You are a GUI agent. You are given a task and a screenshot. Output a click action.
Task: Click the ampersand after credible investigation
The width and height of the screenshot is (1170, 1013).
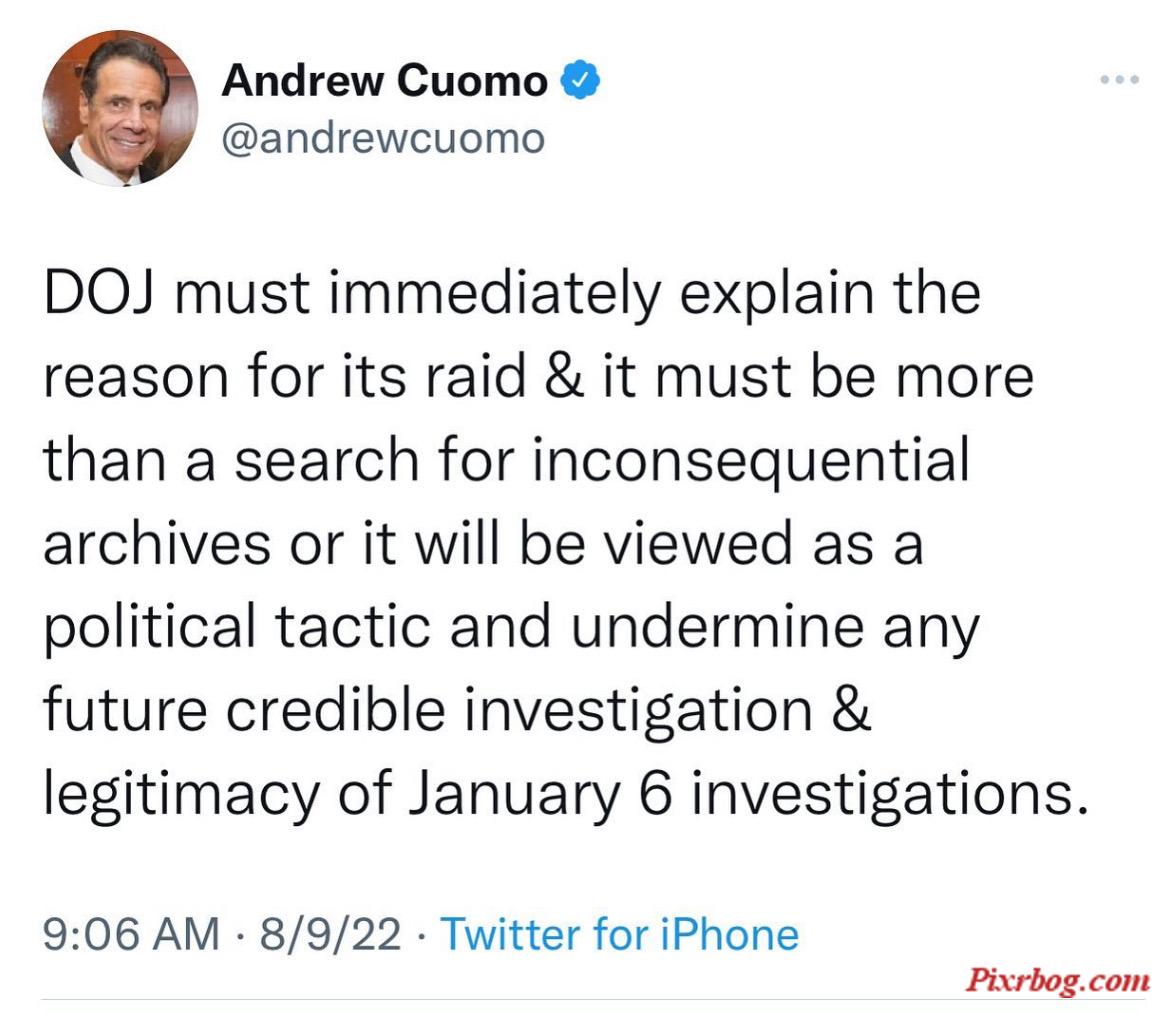pos(851,711)
